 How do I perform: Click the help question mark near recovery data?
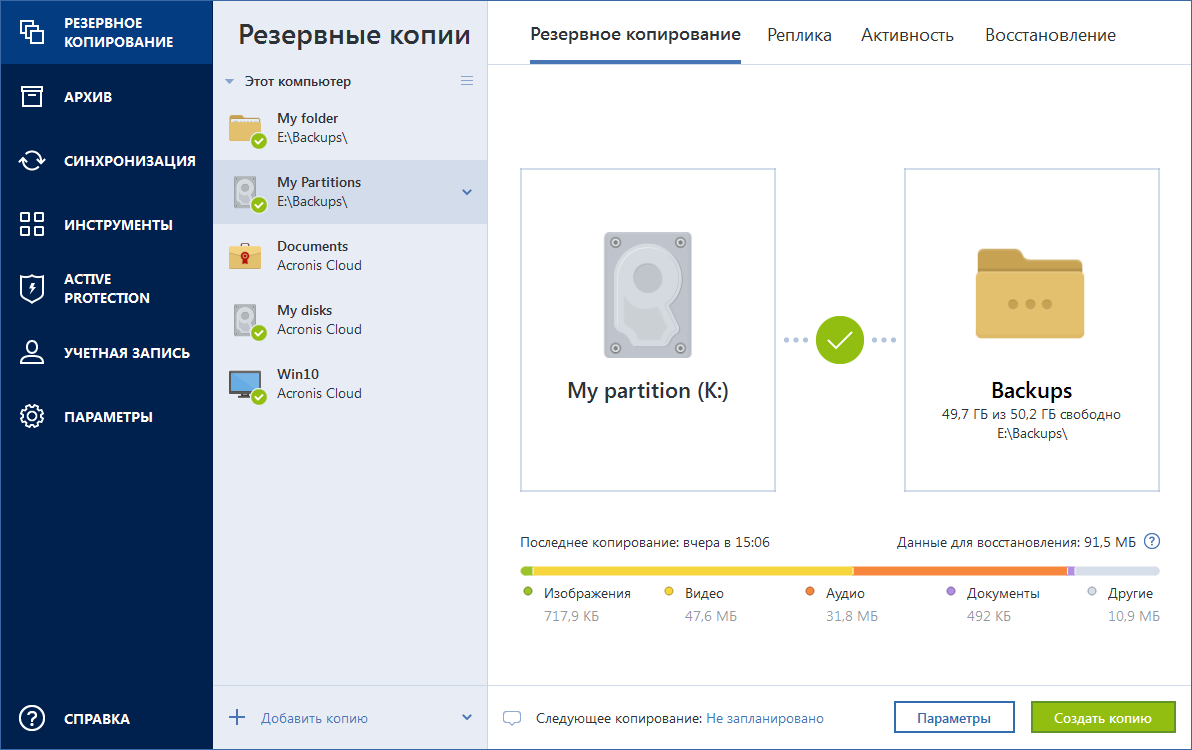(x=1153, y=541)
